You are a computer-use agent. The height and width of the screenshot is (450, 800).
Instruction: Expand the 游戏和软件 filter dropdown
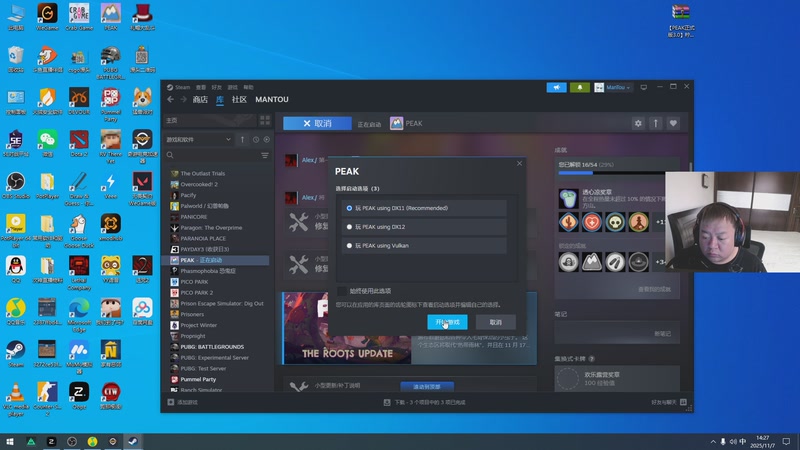pos(198,139)
